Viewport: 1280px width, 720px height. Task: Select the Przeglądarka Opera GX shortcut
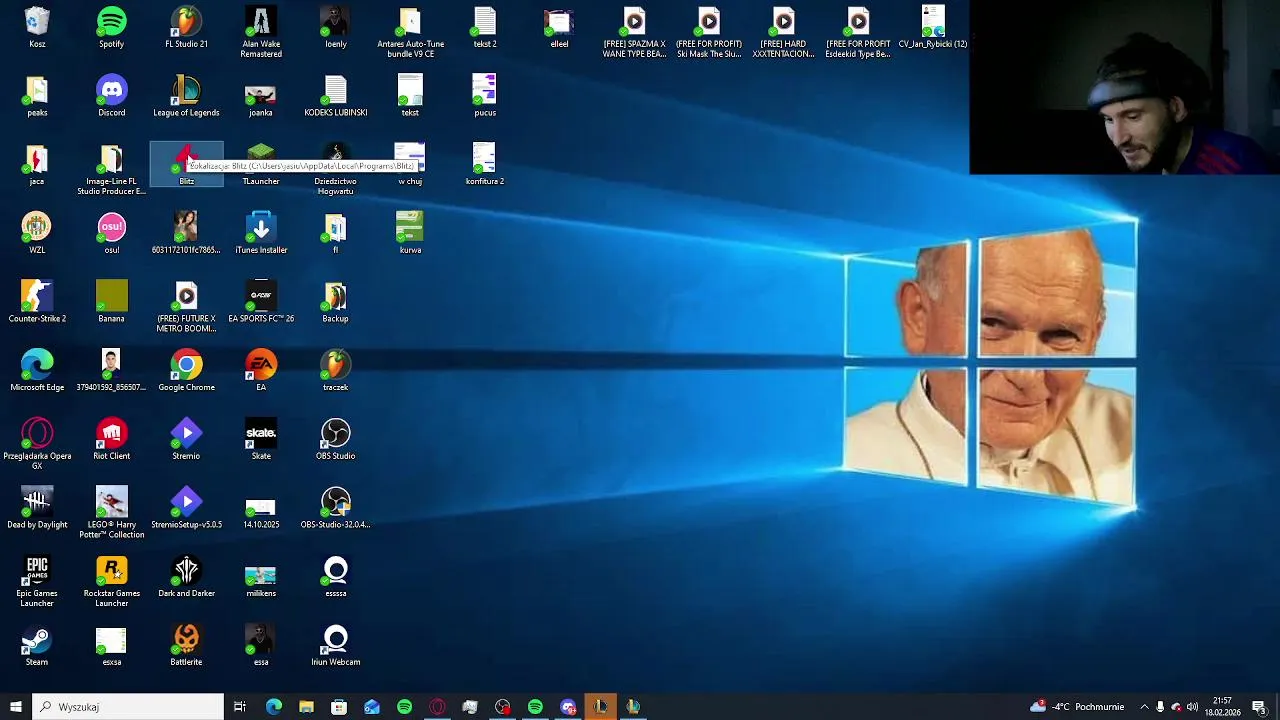(x=37, y=444)
